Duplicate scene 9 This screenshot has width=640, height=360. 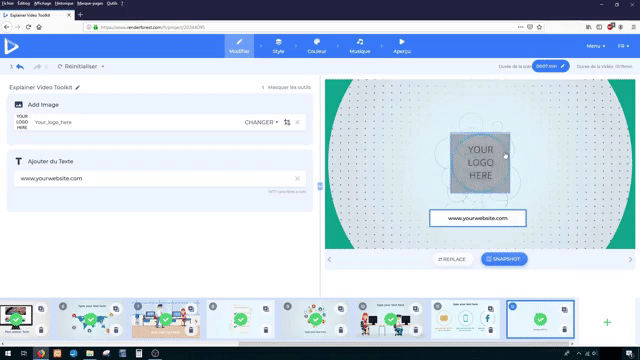point(341,309)
